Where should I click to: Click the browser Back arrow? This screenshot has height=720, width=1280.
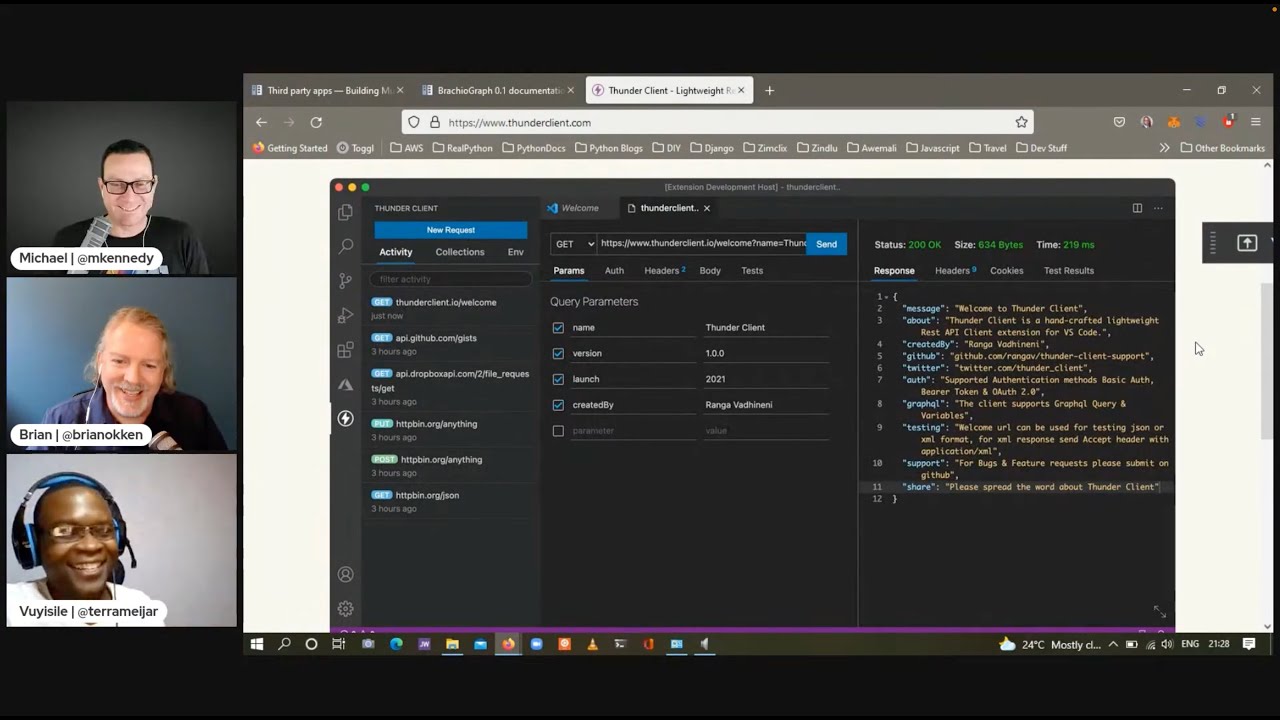point(261,122)
